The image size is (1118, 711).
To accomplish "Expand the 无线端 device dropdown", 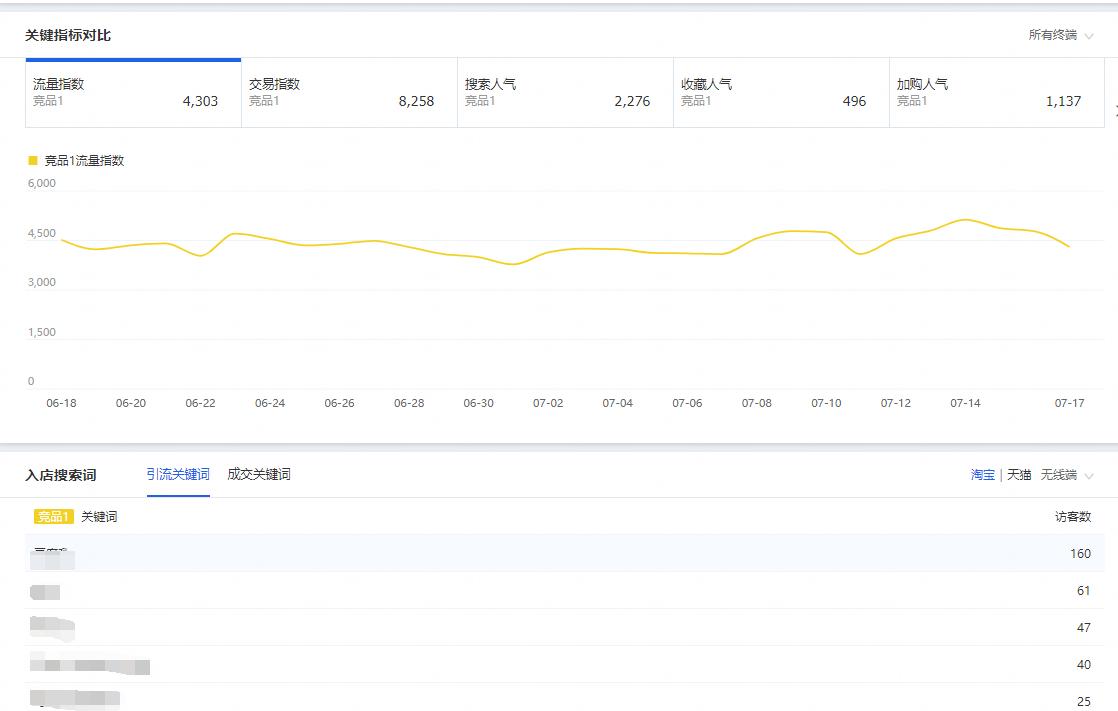I will click(1066, 475).
